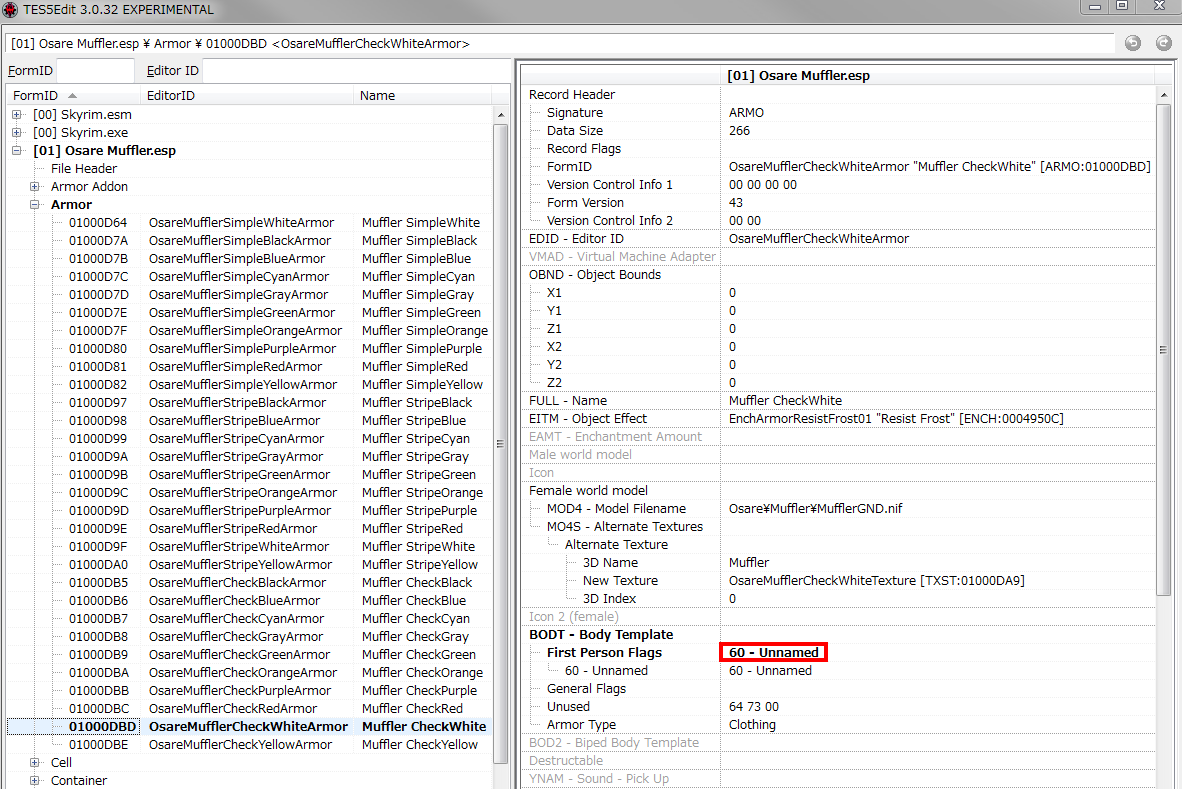
Task: Select record 01000DB7 Muffler CheckCyan
Action: (x=249, y=619)
